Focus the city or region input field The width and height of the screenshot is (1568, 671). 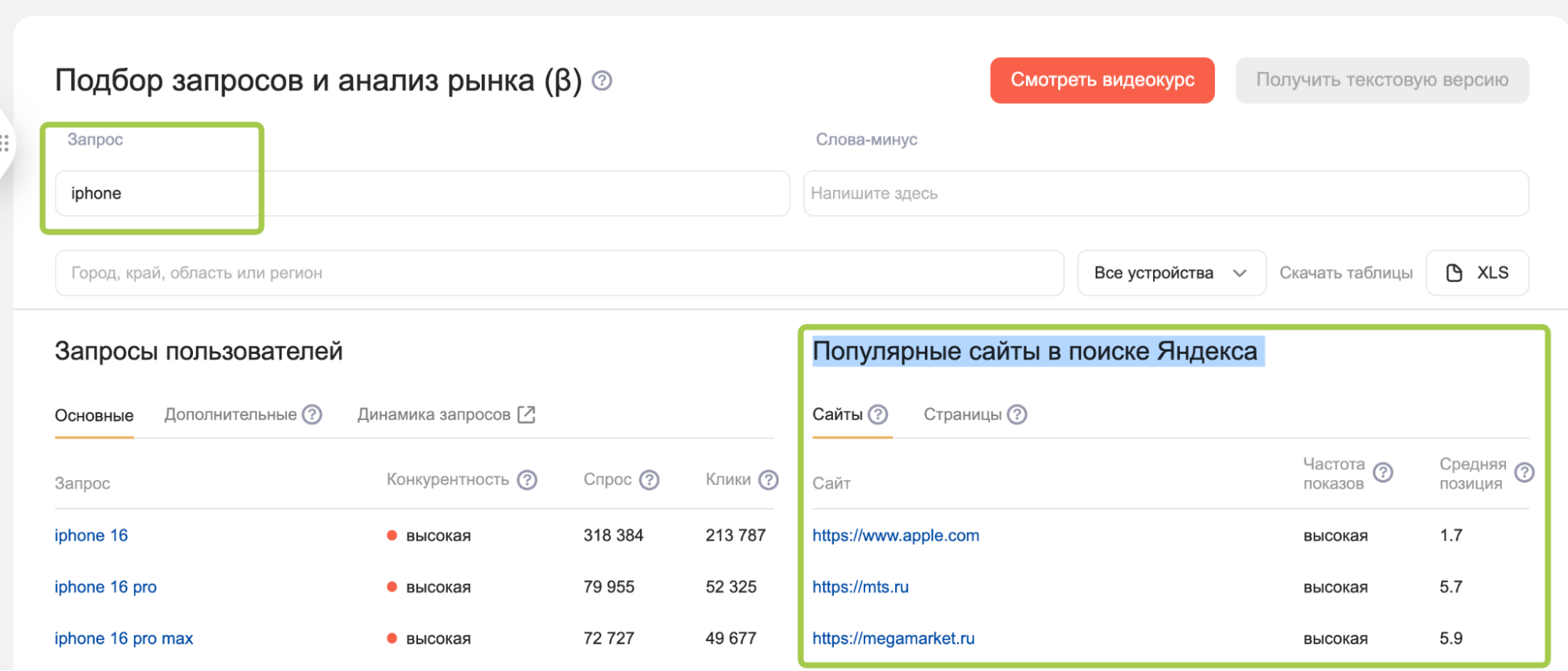point(559,273)
